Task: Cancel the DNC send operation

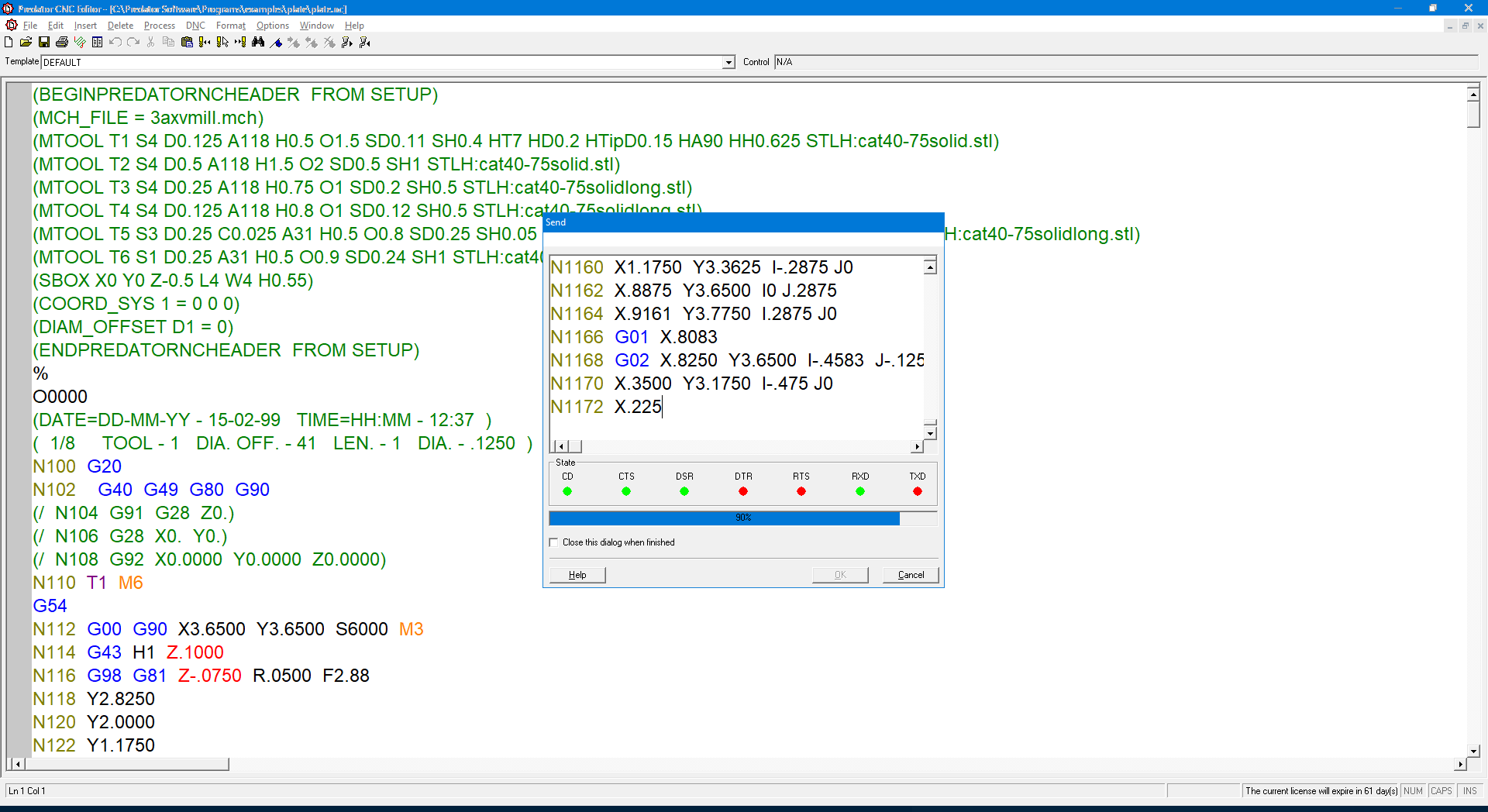Action: [x=910, y=574]
